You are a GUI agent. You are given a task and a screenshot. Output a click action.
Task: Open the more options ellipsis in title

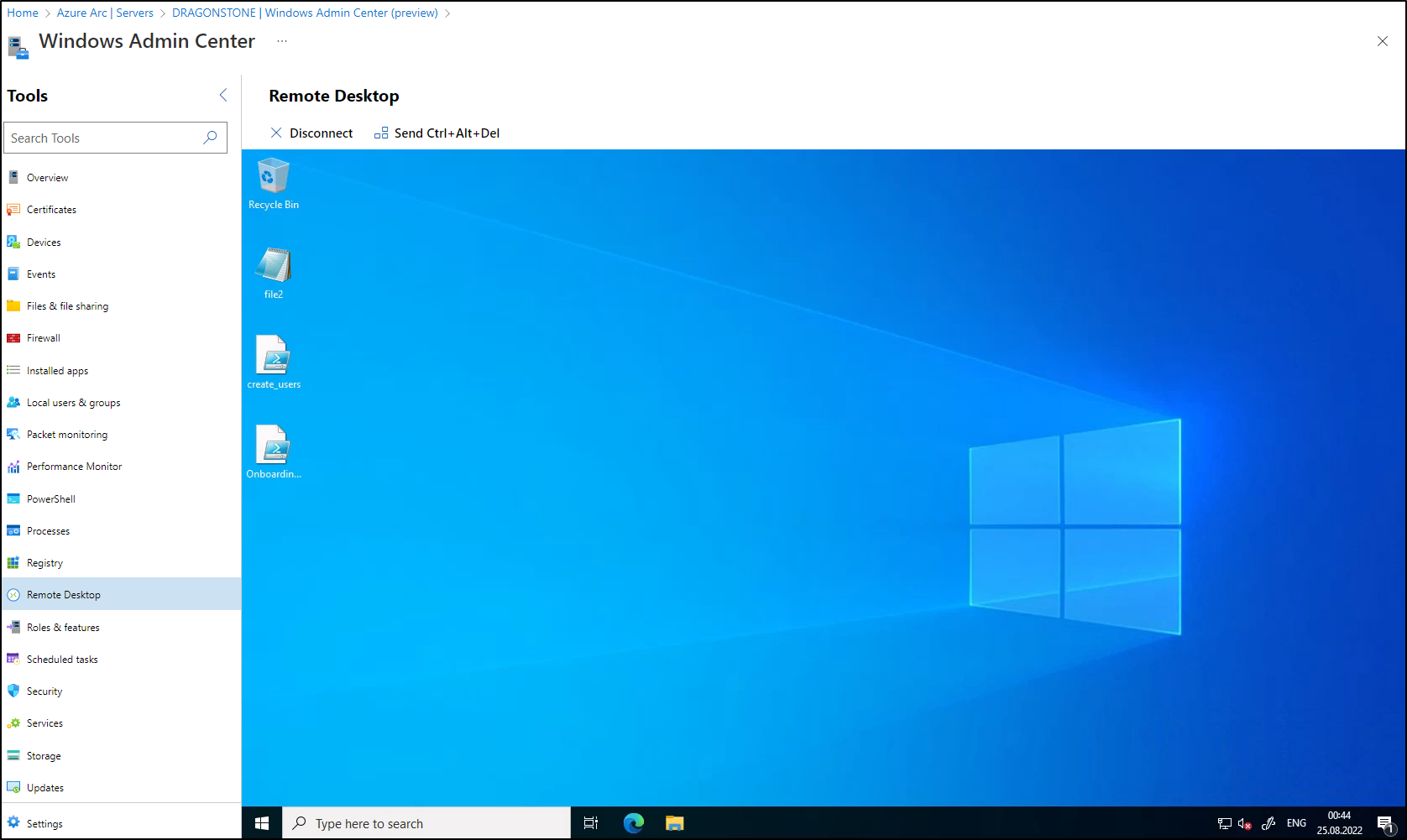282,41
